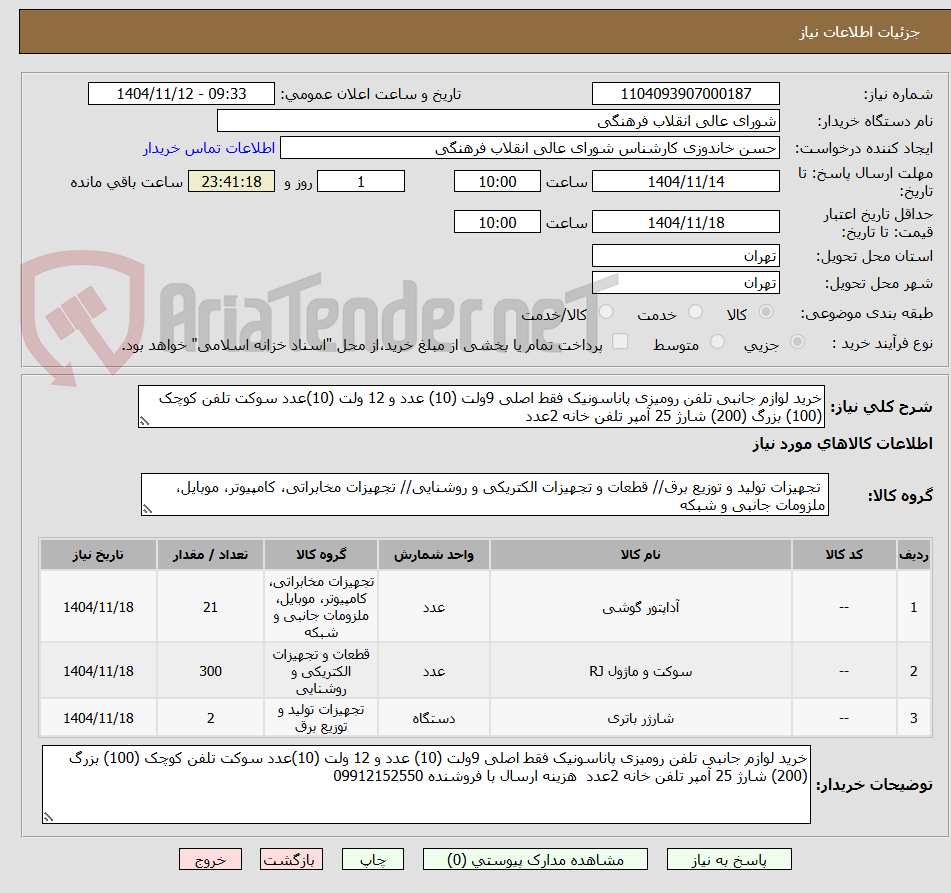
Task: Click the response deadline hour 10:00 field
Action: click(x=497, y=181)
